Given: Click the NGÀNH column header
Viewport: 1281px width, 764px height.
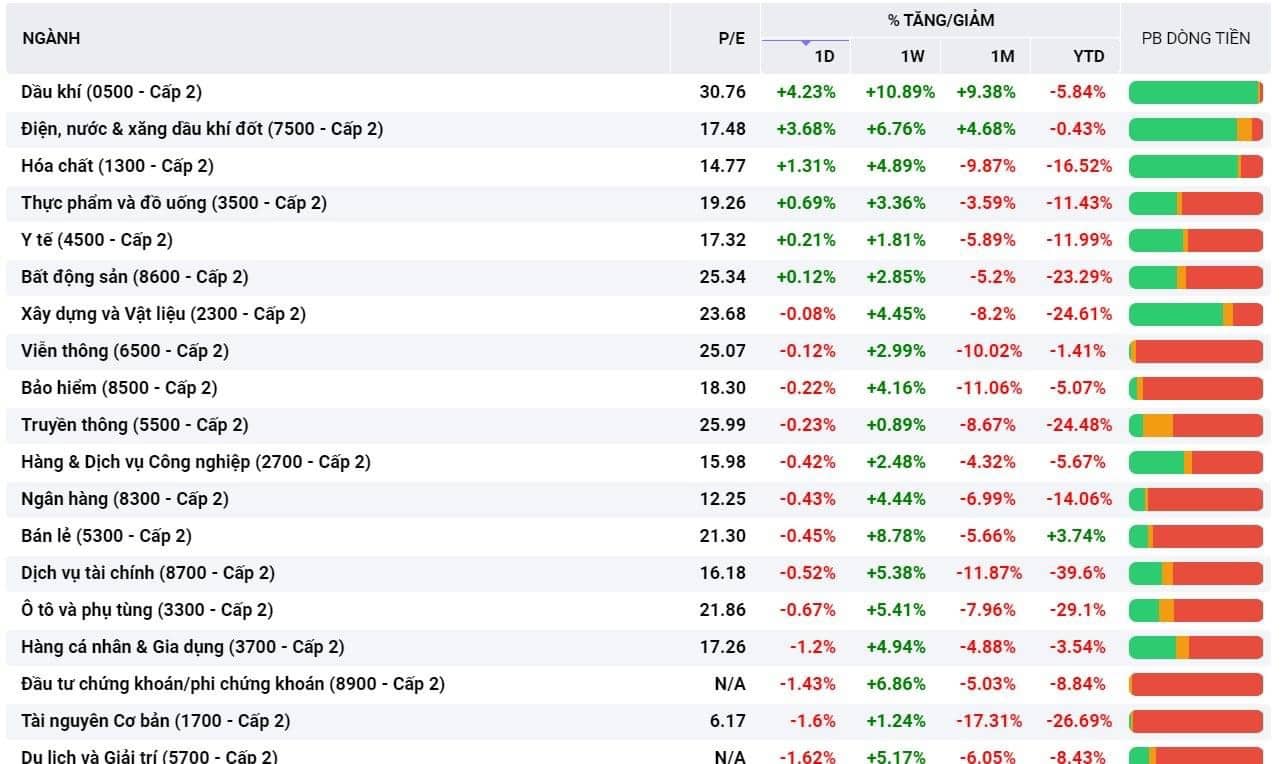Looking at the screenshot, I should [x=51, y=38].
